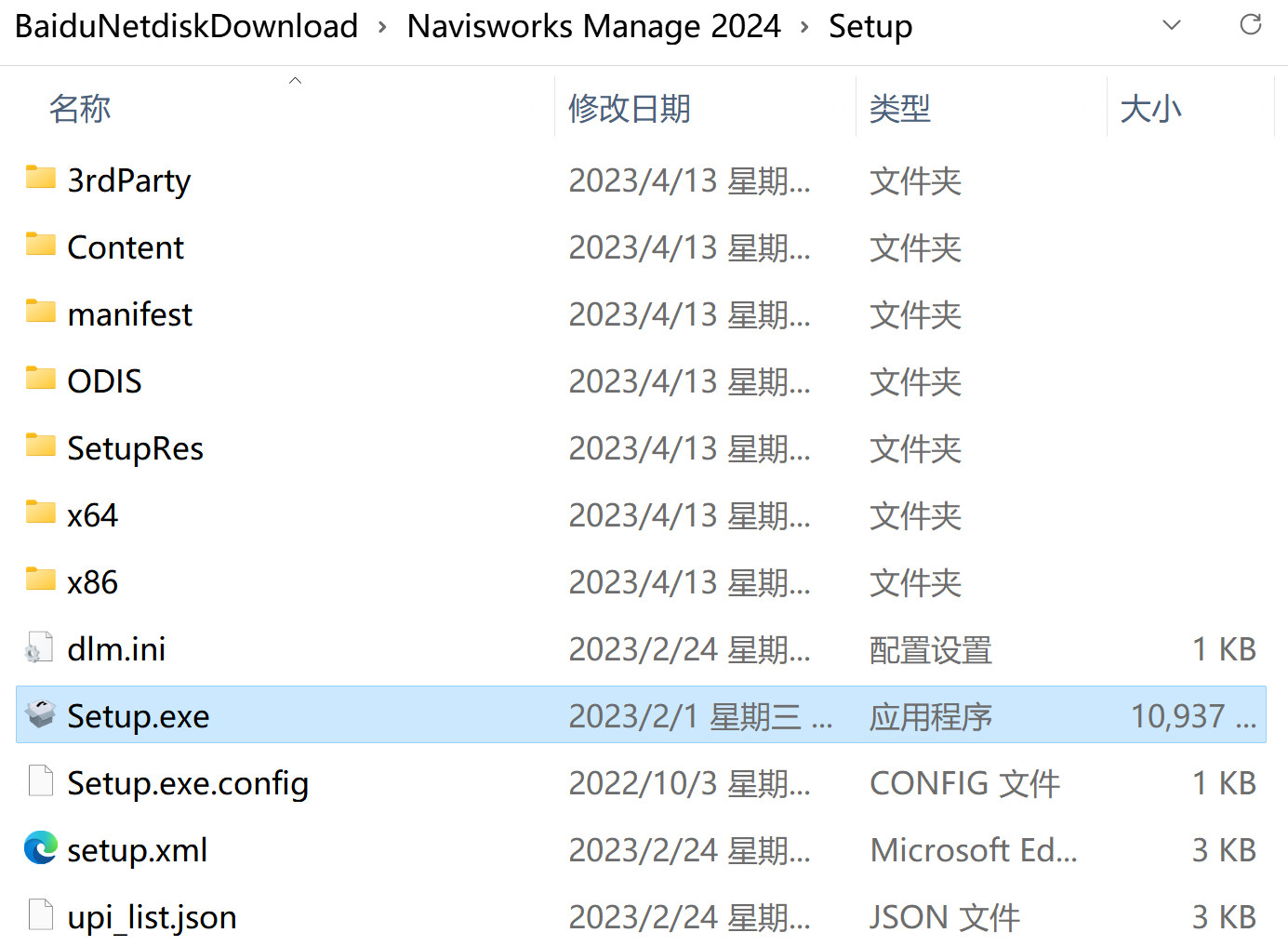Click 配置设置 type of dlm.ini
1288x946 pixels.
coord(931,649)
